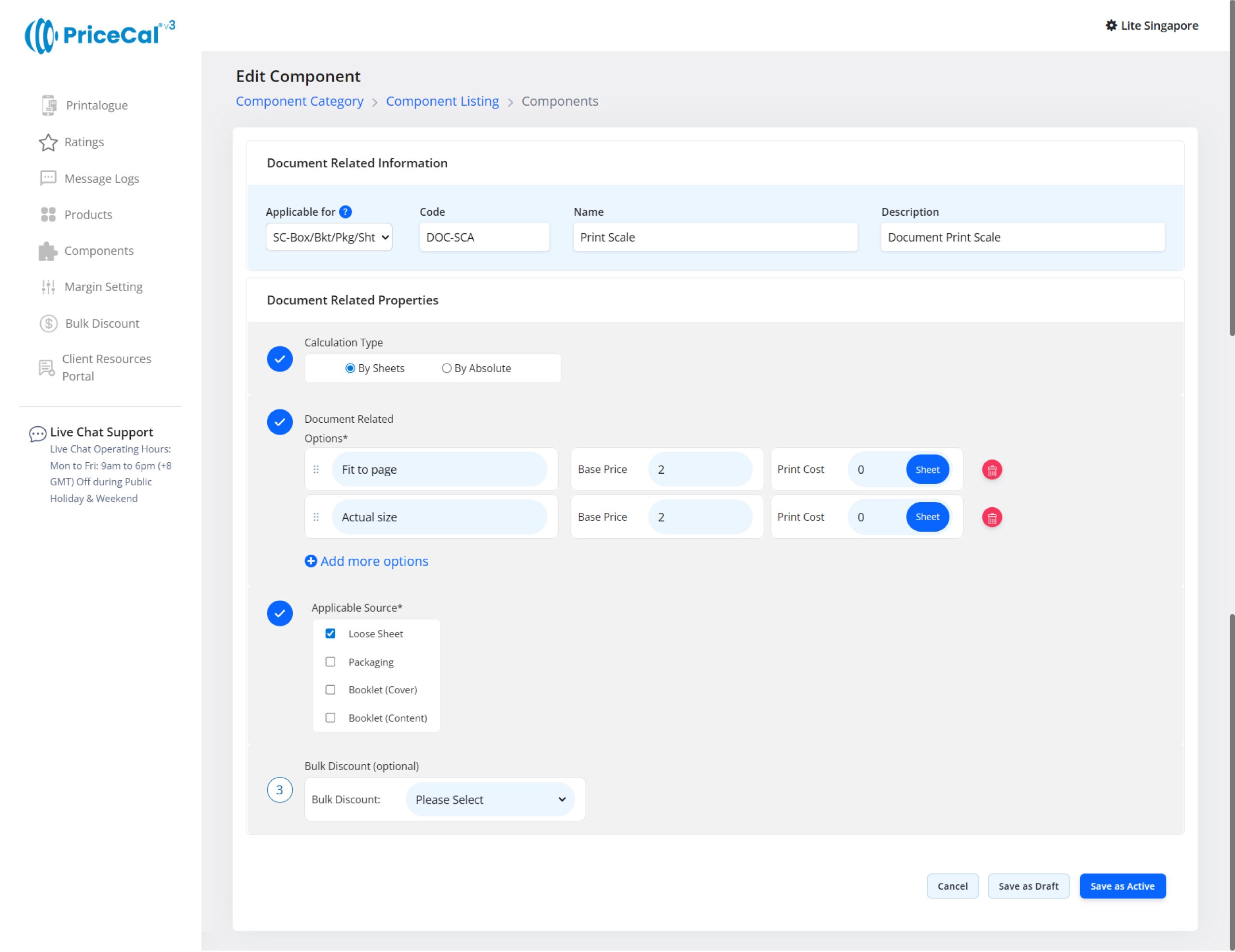Open Bulk Discount in the sidebar menu

click(x=102, y=324)
